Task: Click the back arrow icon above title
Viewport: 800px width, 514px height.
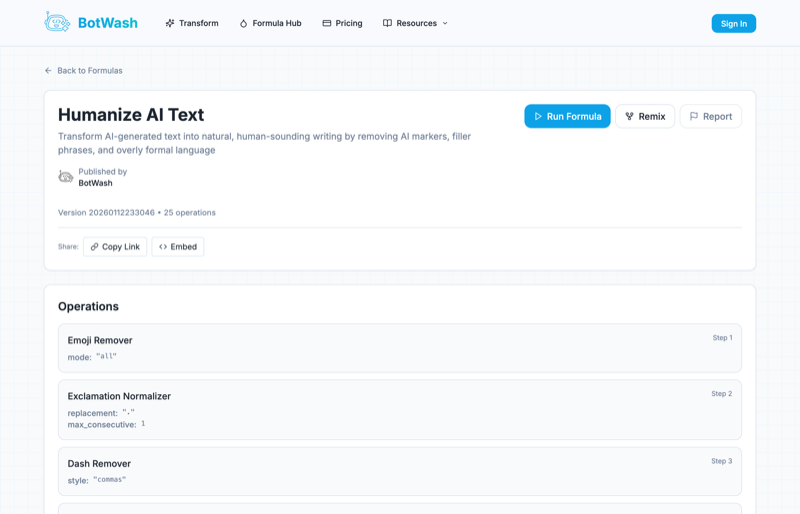Action: tap(48, 71)
